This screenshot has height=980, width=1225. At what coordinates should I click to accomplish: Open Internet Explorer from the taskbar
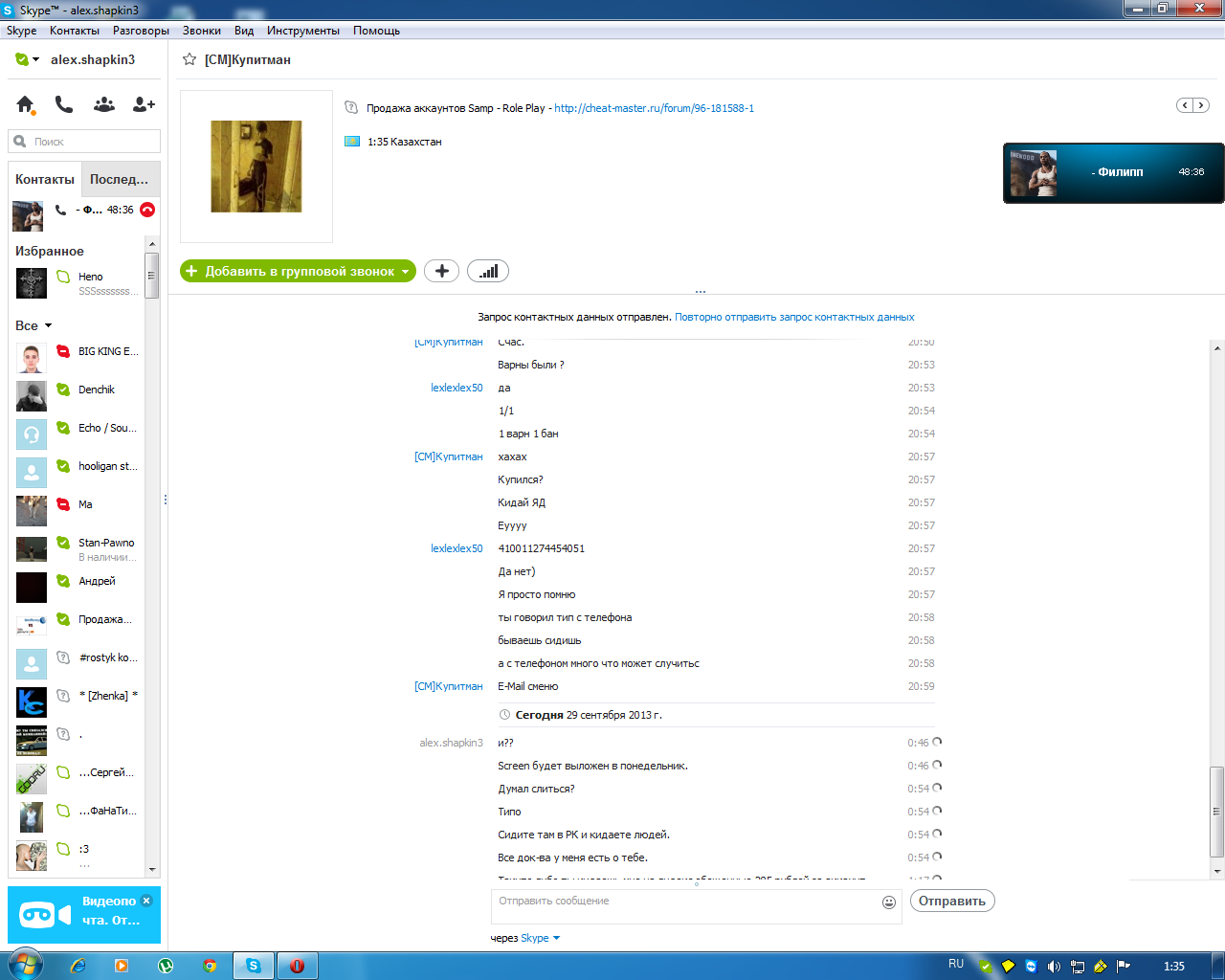pyautogui.click(x=78, y=966)
